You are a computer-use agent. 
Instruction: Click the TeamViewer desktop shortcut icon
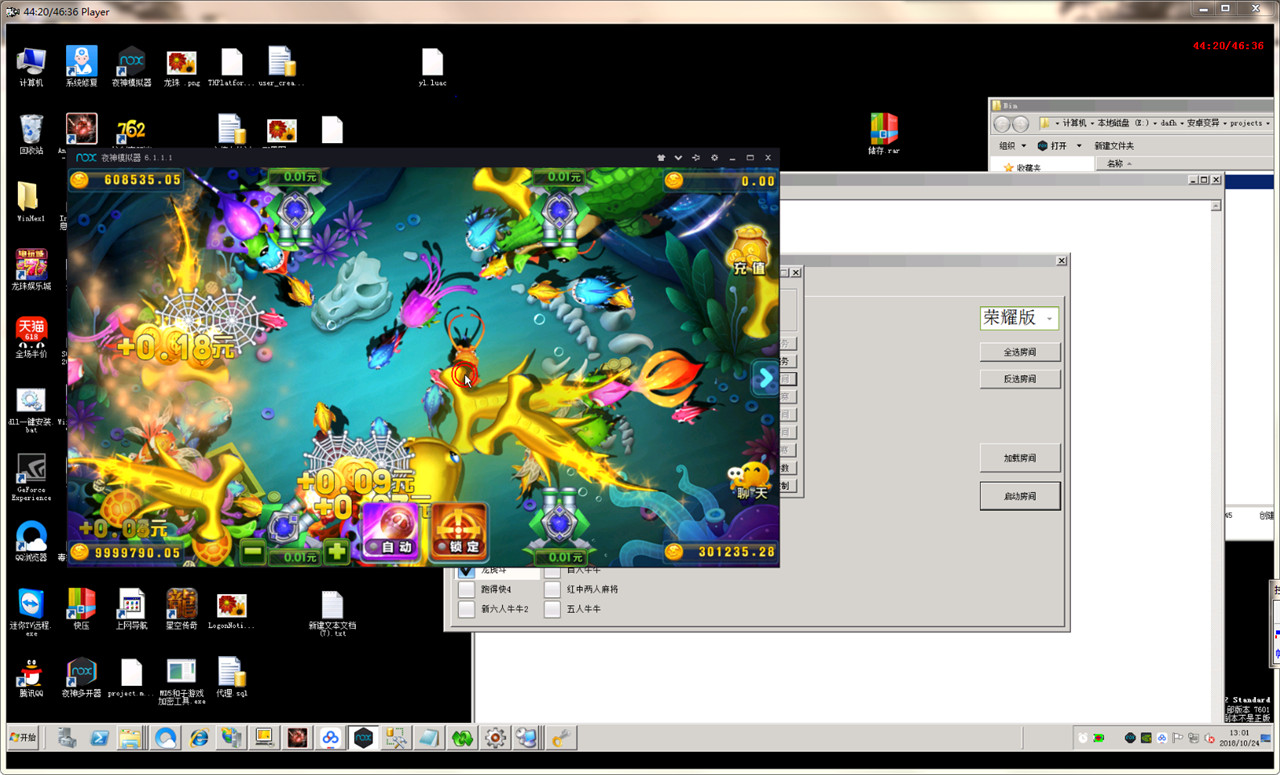(31, 604)
